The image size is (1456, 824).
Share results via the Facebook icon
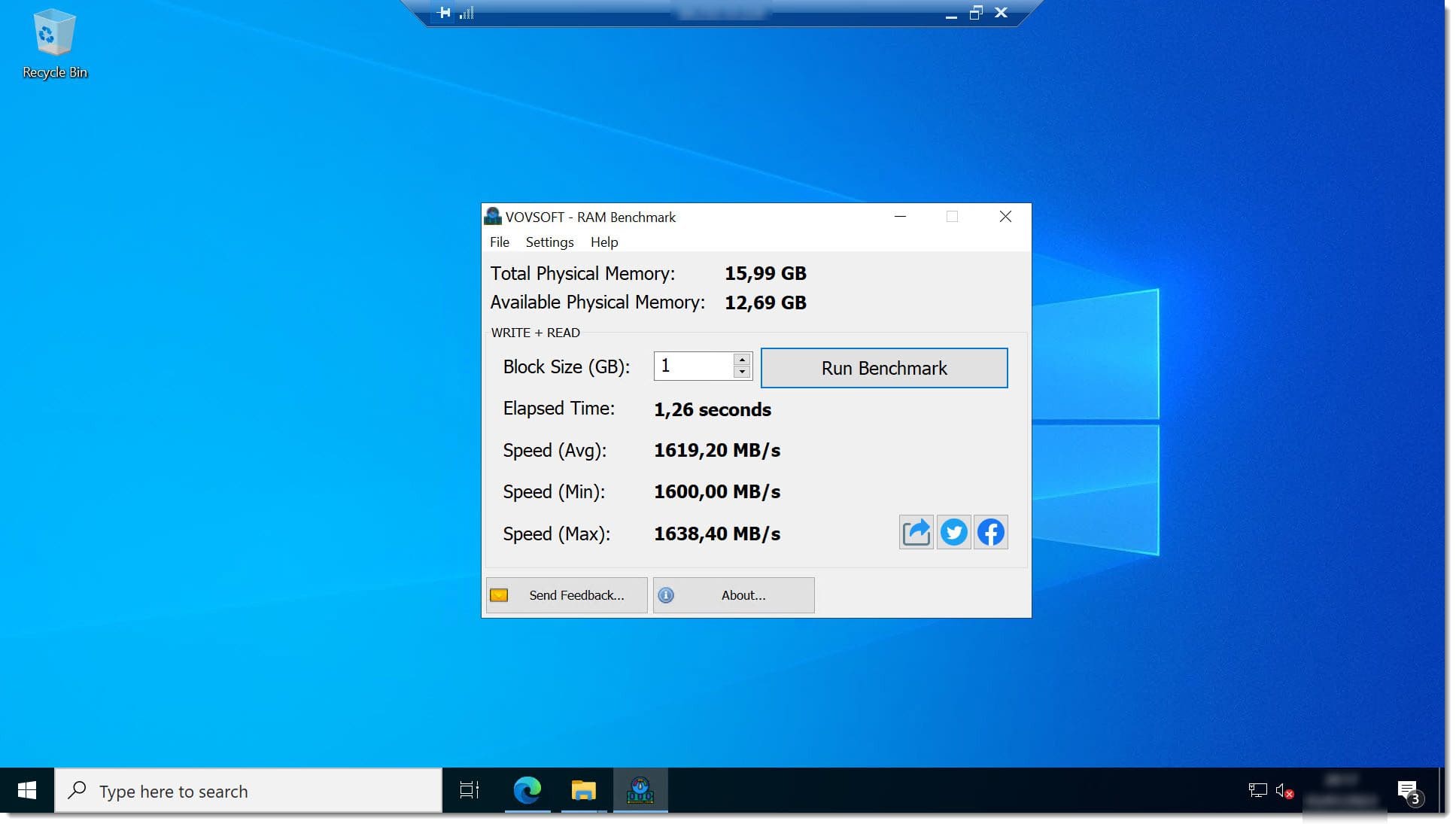pyautogui.click(x=990, y=533)
